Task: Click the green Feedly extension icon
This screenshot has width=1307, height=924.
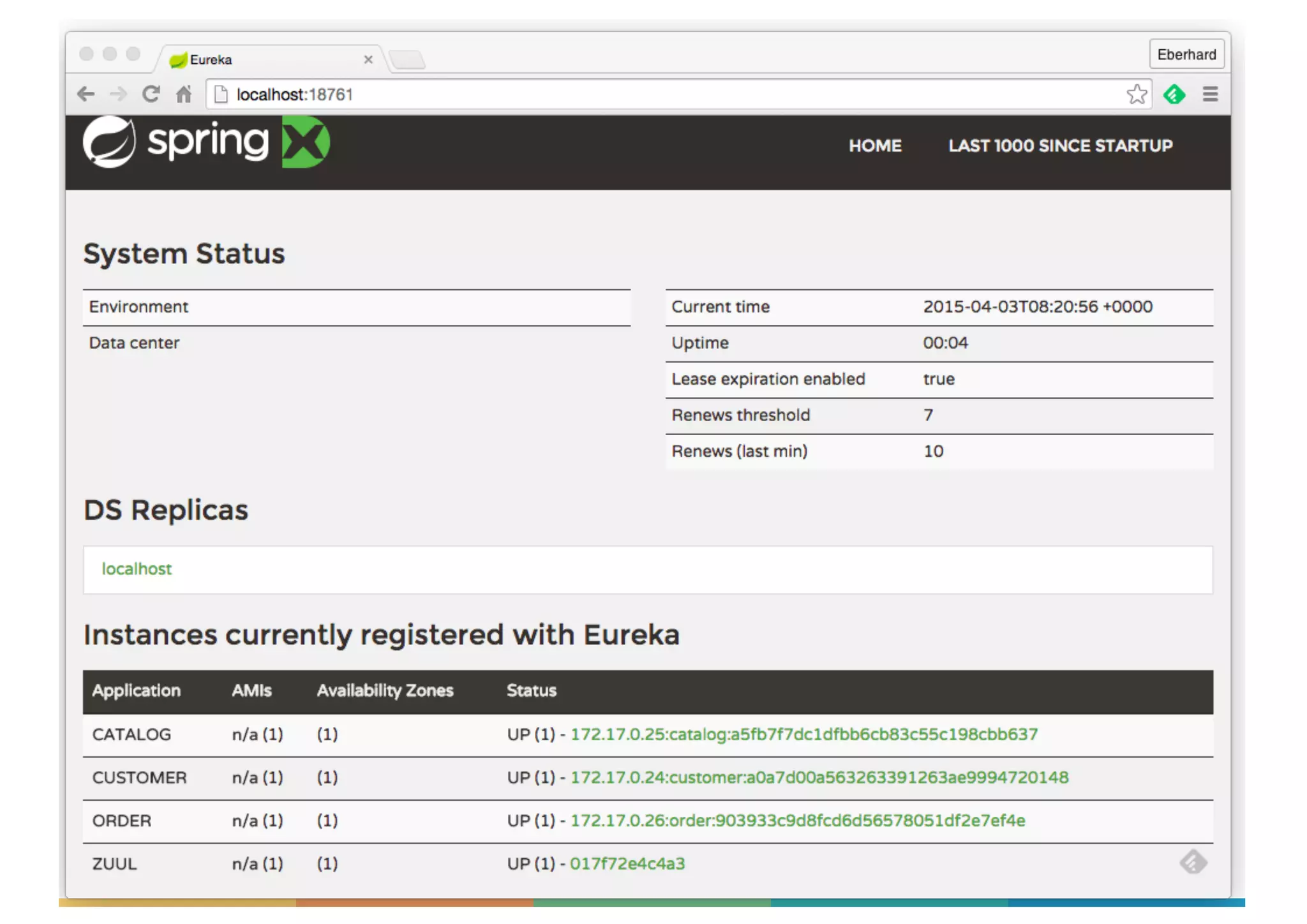Action: pos(1174,94)
